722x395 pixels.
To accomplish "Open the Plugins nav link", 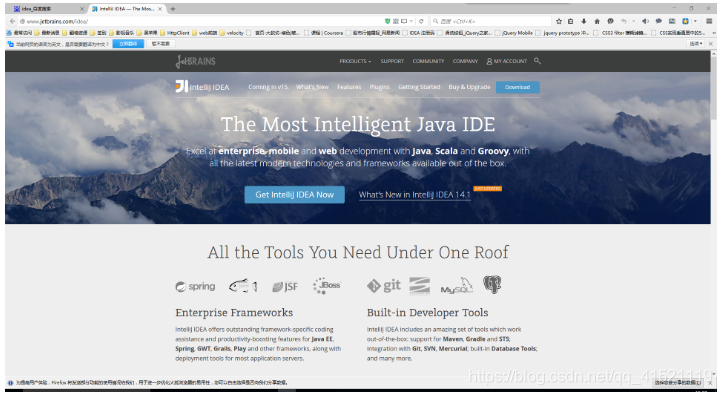I will click(379, 87).
